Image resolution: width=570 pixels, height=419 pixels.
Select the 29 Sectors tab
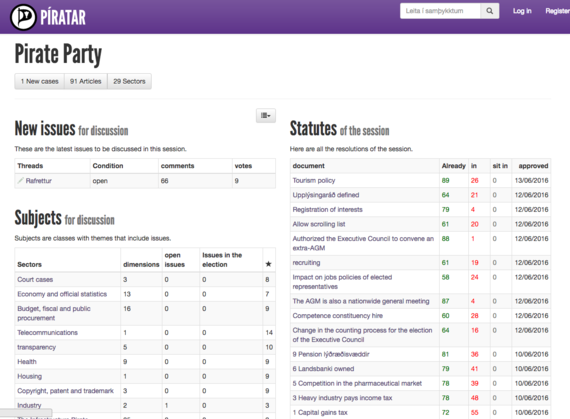[129, 81]
